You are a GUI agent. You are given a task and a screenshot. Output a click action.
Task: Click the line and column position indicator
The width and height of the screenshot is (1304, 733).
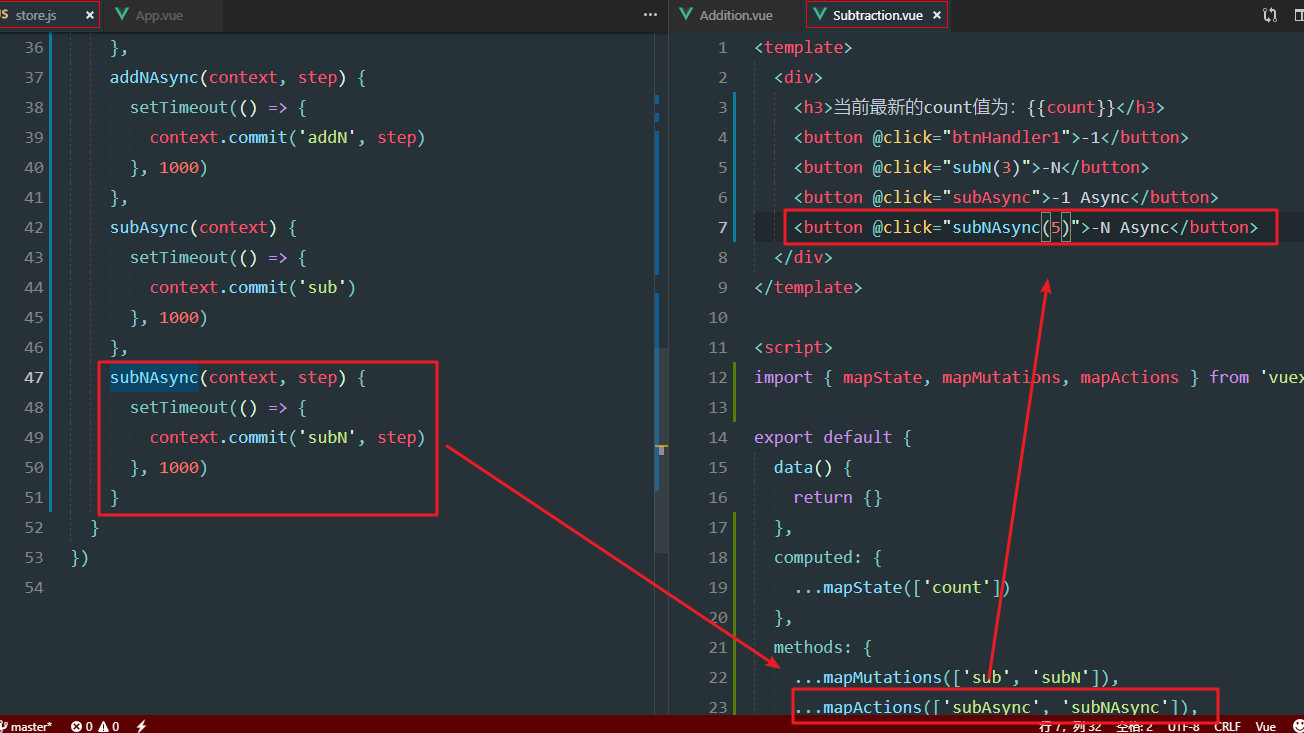pyautogui.click(x=1071, y=726)
